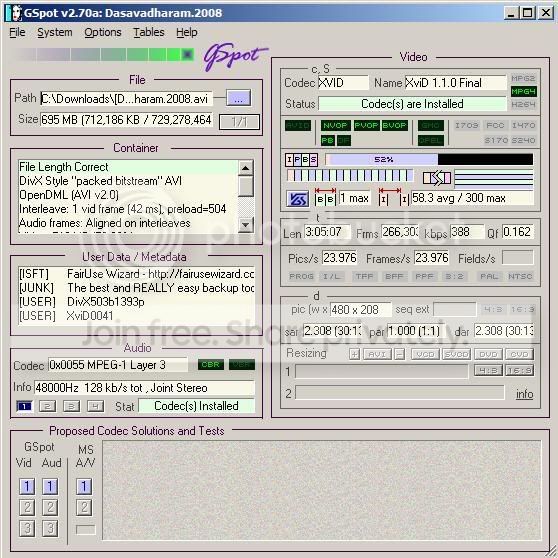
Task: Click the IPBS frame type icon
Action: click(x=301, y=160)
